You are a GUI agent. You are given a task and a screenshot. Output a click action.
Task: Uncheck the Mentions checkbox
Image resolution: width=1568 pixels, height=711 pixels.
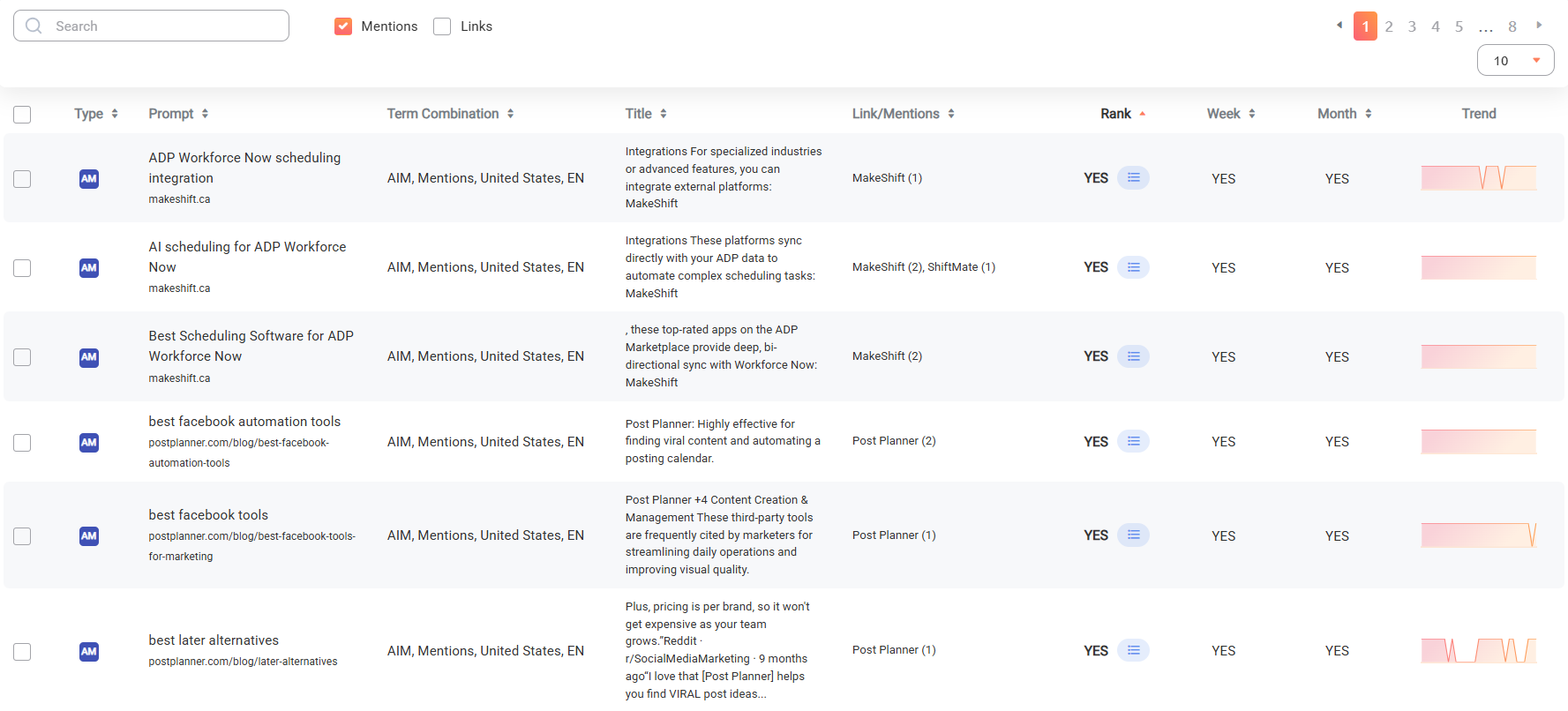point(343,26)
